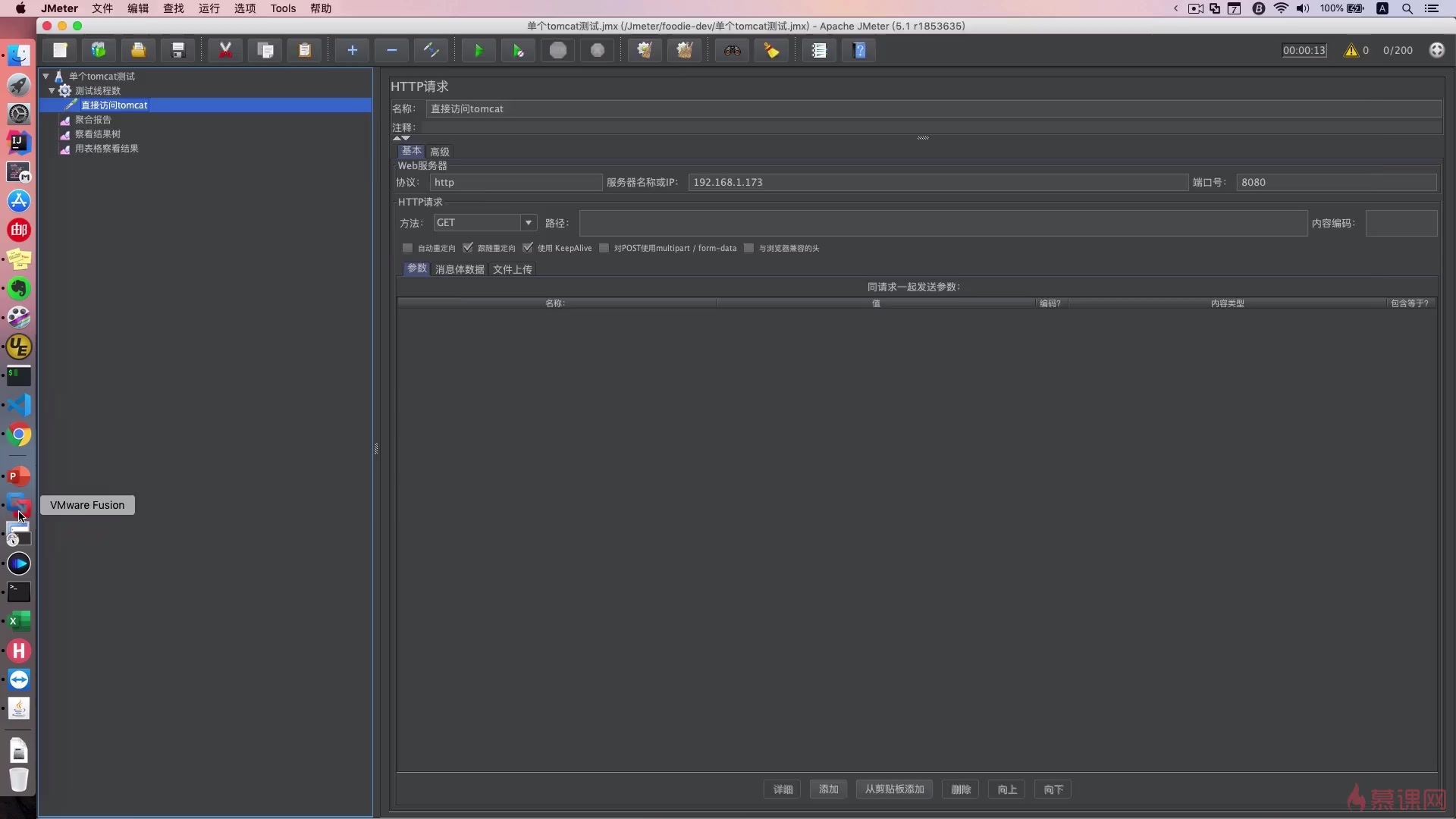Enable 与浏览器兼容的头 checkbox

pos(748,248)
